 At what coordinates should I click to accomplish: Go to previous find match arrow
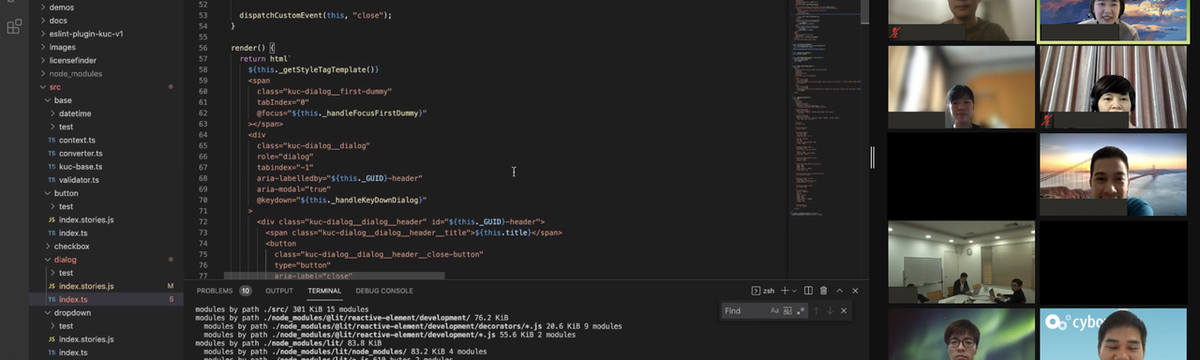pos(816,311)
